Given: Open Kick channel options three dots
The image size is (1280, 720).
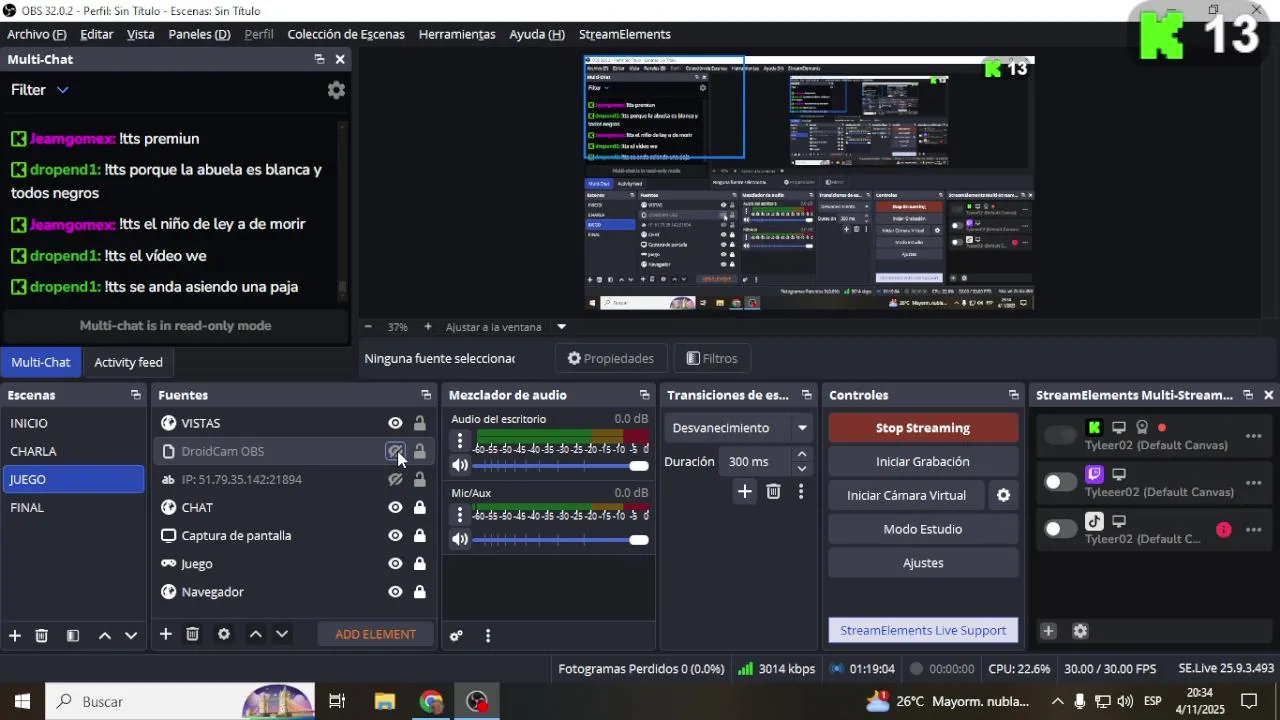Looking at the screenshot, I should (x=1253, y=436).
